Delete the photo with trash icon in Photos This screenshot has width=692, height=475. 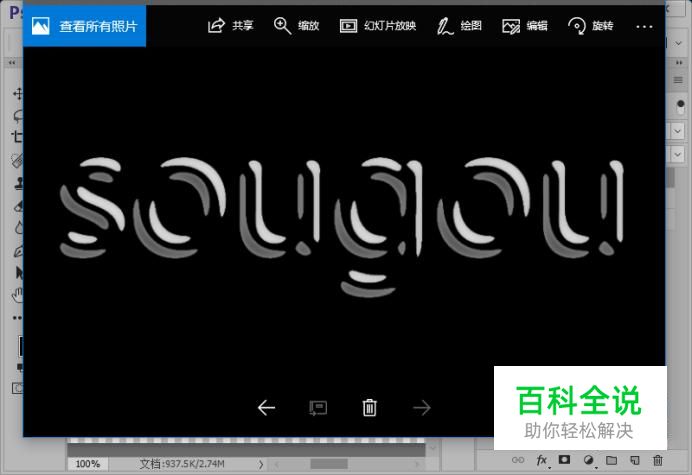coord(369,407)
